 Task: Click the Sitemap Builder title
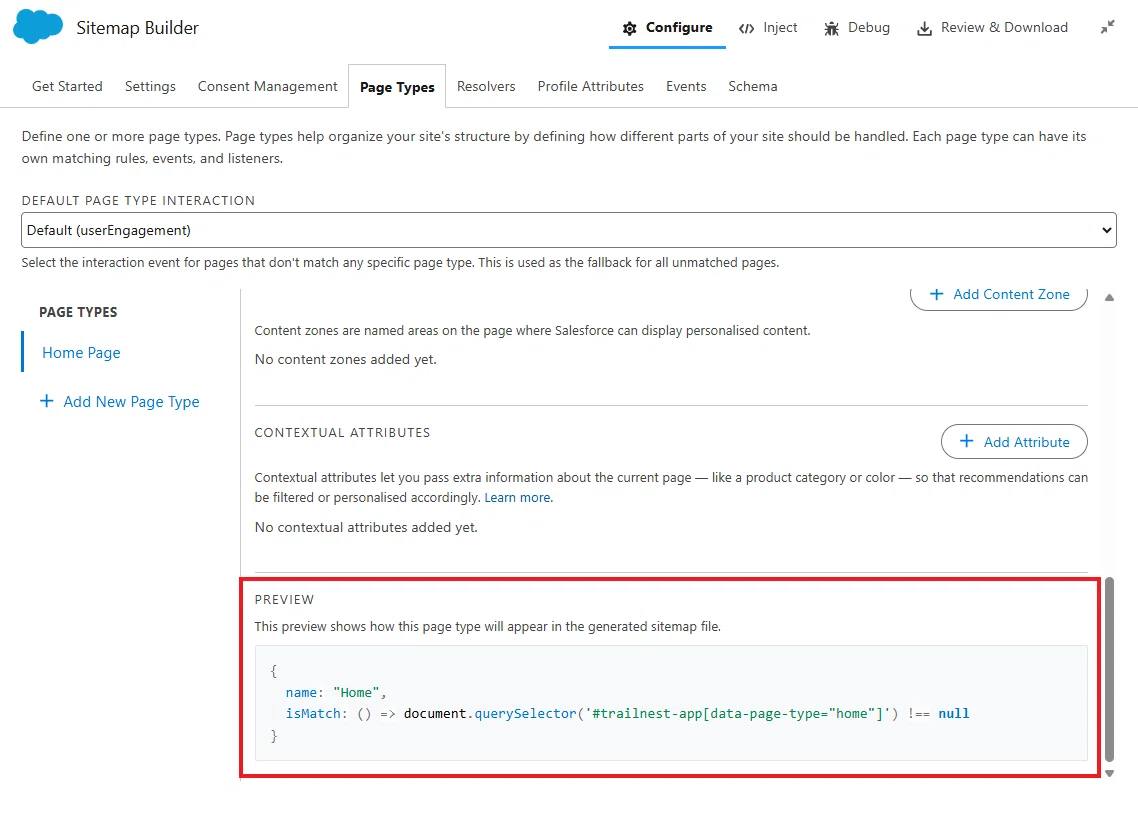click(138, 28)
